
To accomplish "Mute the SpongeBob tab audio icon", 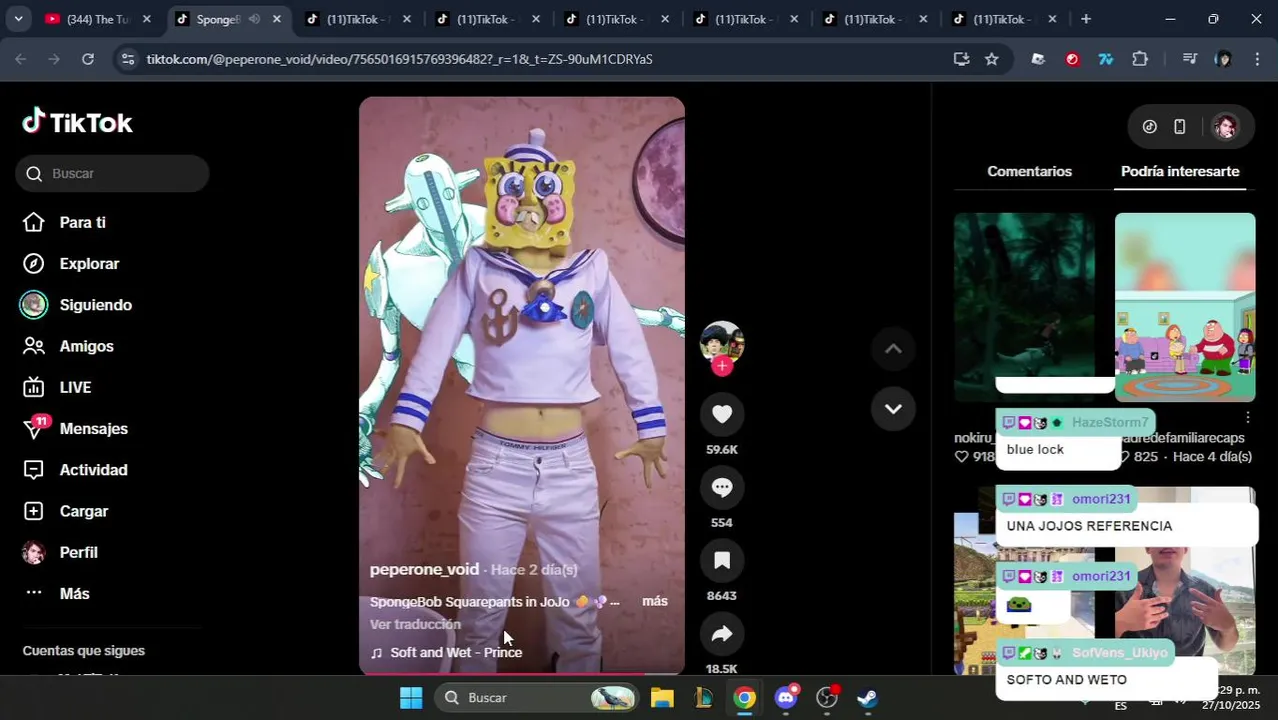I will (x=254, y=19).
